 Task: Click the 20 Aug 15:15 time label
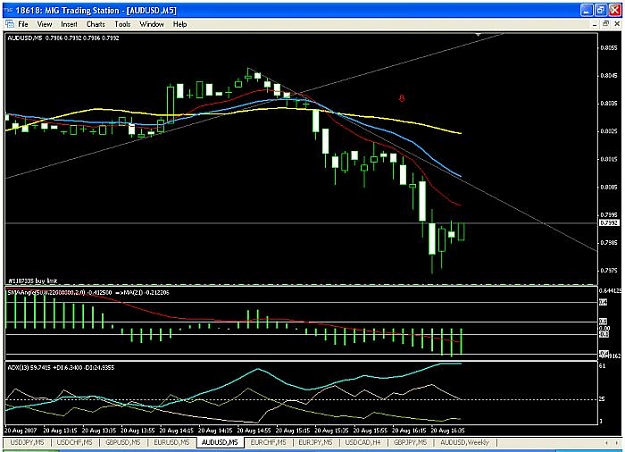[293, 430]
